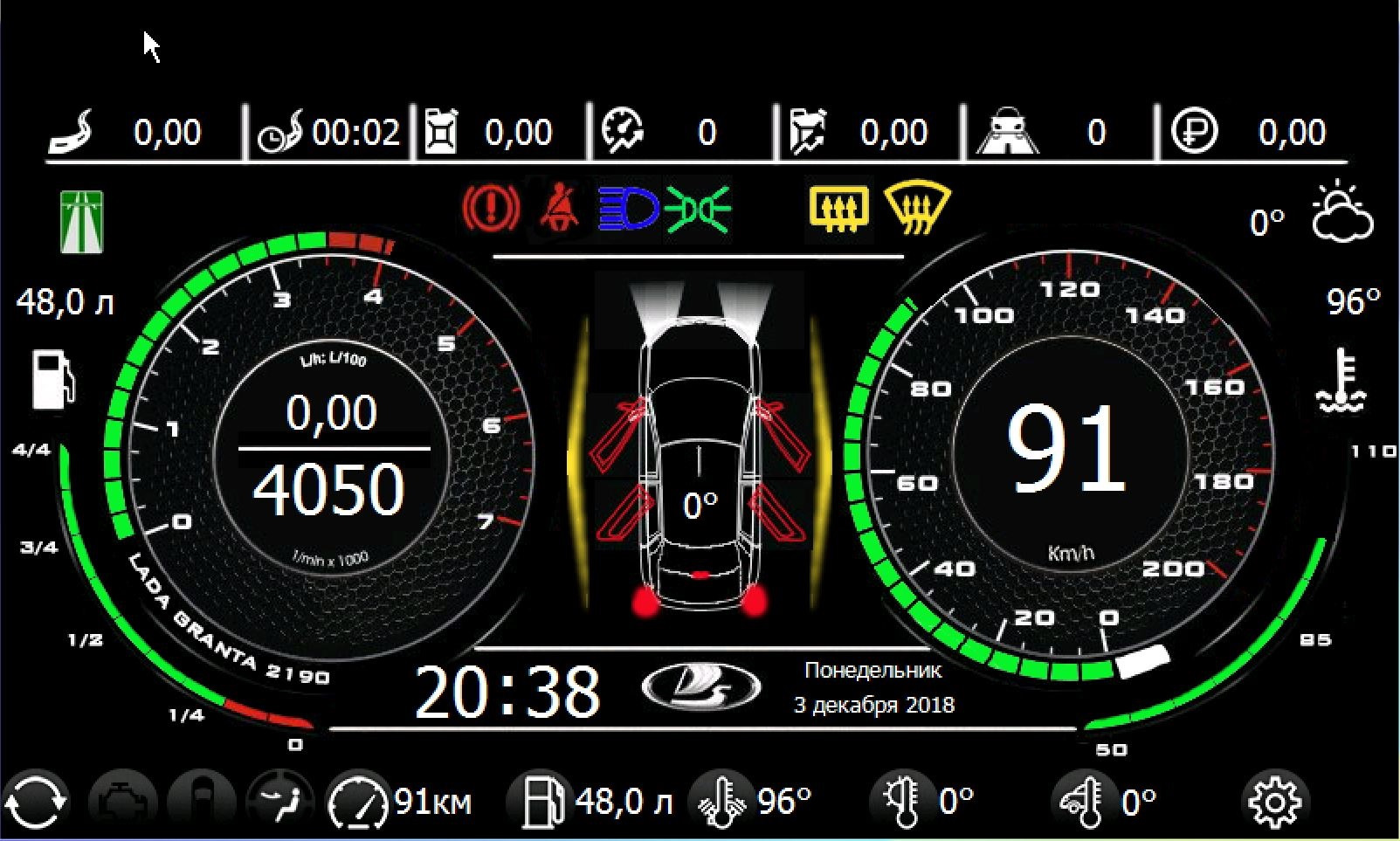1400x841 pixels.
Task: Click the open rear-right door on car diagram
Action: pyautogui.click(x=779, y=512)
